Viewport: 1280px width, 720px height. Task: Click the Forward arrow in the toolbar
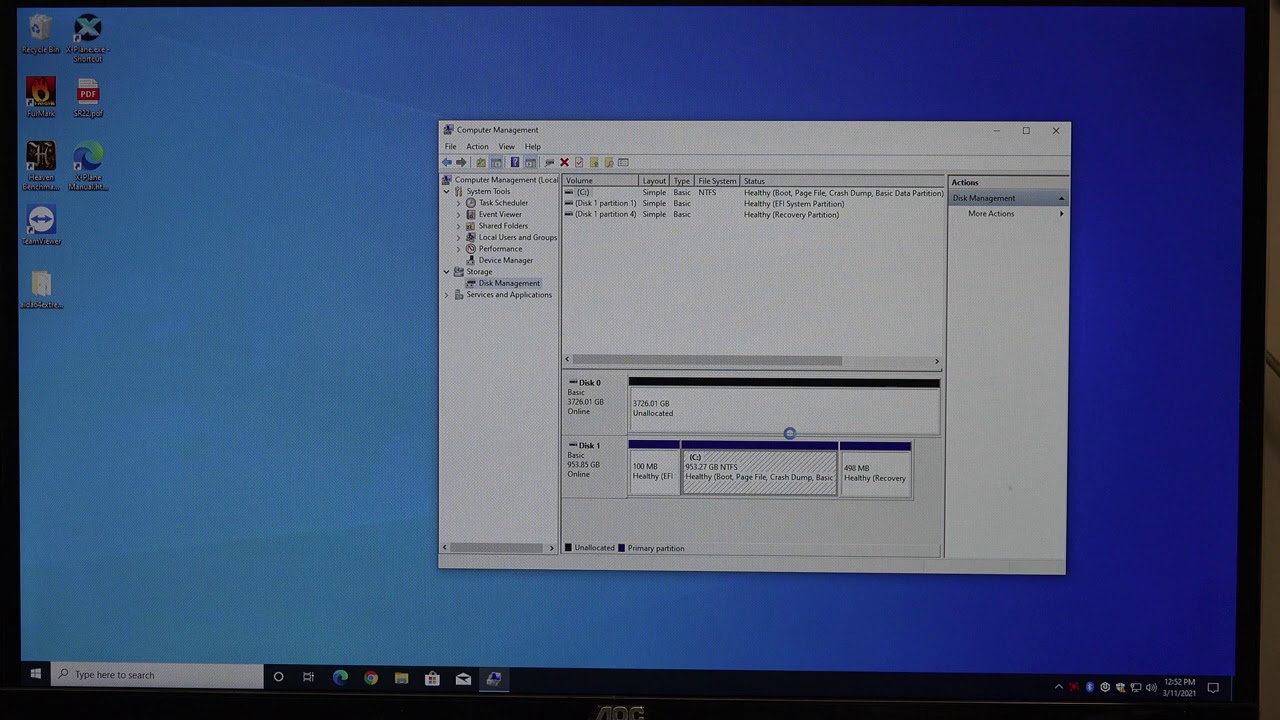[x=461, y=162]
